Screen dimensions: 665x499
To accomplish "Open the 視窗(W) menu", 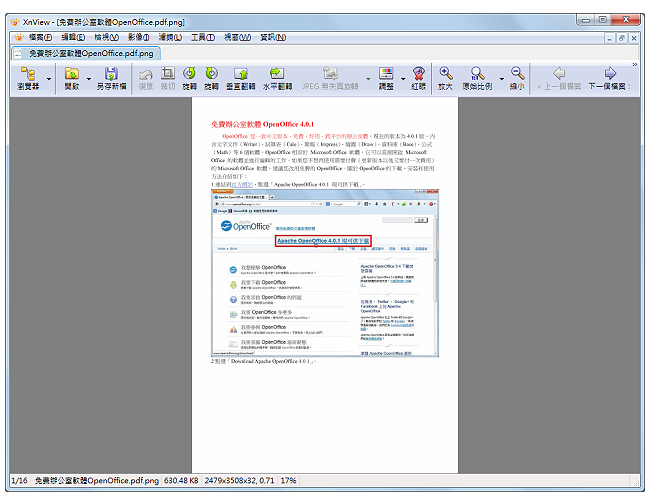I will point(238,38).
